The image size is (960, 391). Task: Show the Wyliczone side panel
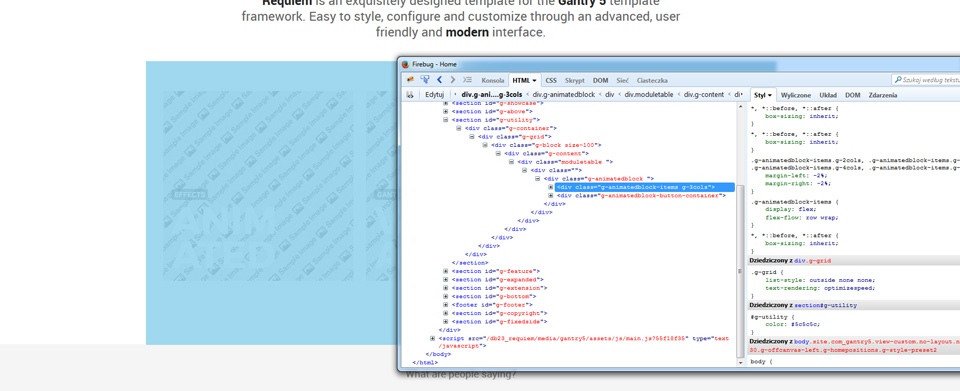(x=796, y=95)
